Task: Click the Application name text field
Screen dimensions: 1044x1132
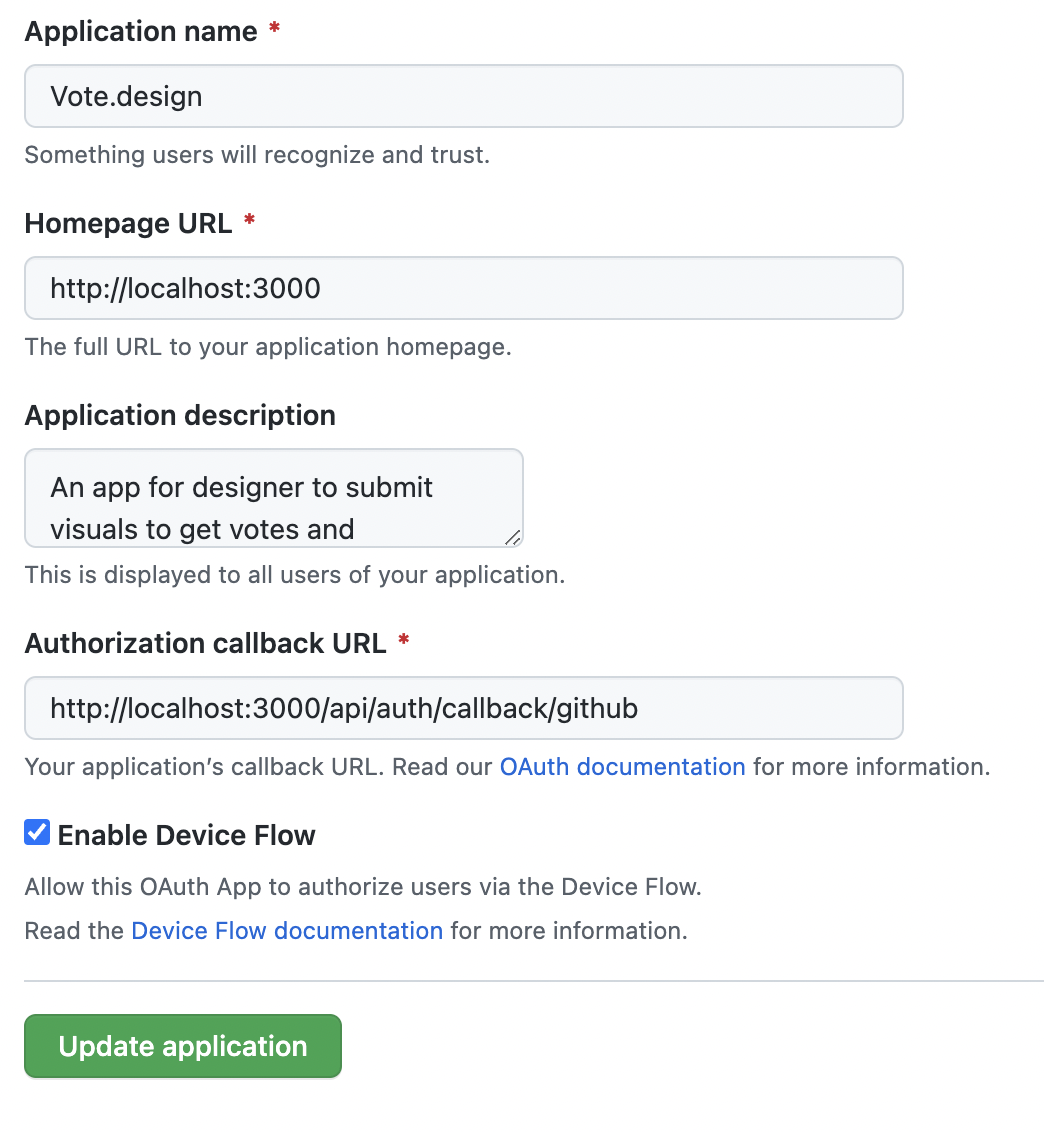Action: (463, 96)
